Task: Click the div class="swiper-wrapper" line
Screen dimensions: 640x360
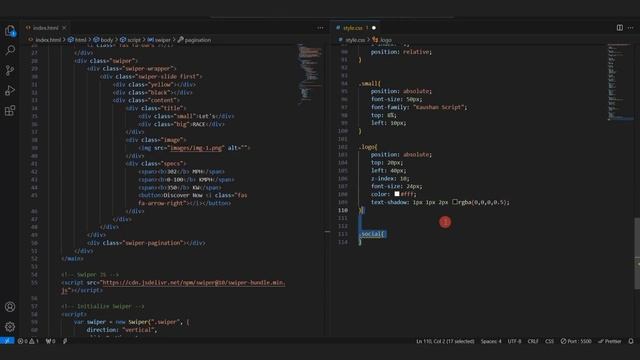Action: click(x=131, y=69)
